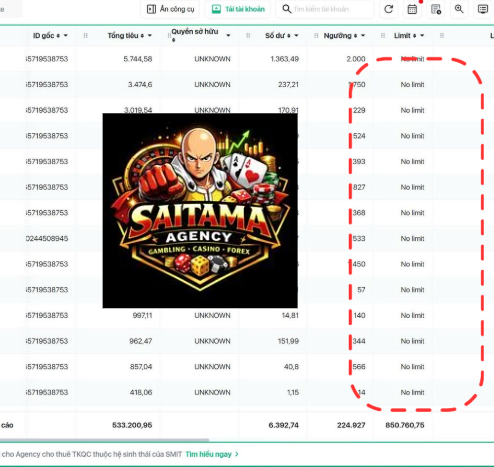Viewport: 494px width, 467px height.
Task: Click the report settings document icon
Action: pos(436,9)
